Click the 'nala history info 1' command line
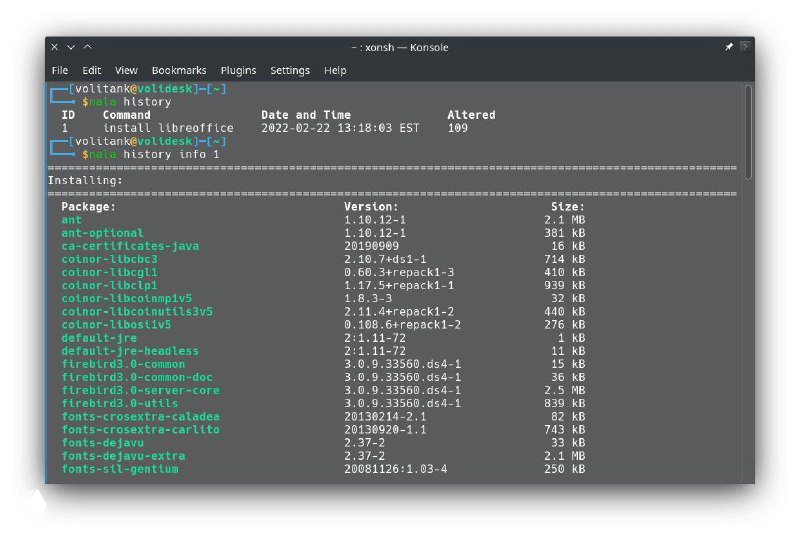This screenshot has width=800, height=537. pyautogui.click(x=152, y=155)
